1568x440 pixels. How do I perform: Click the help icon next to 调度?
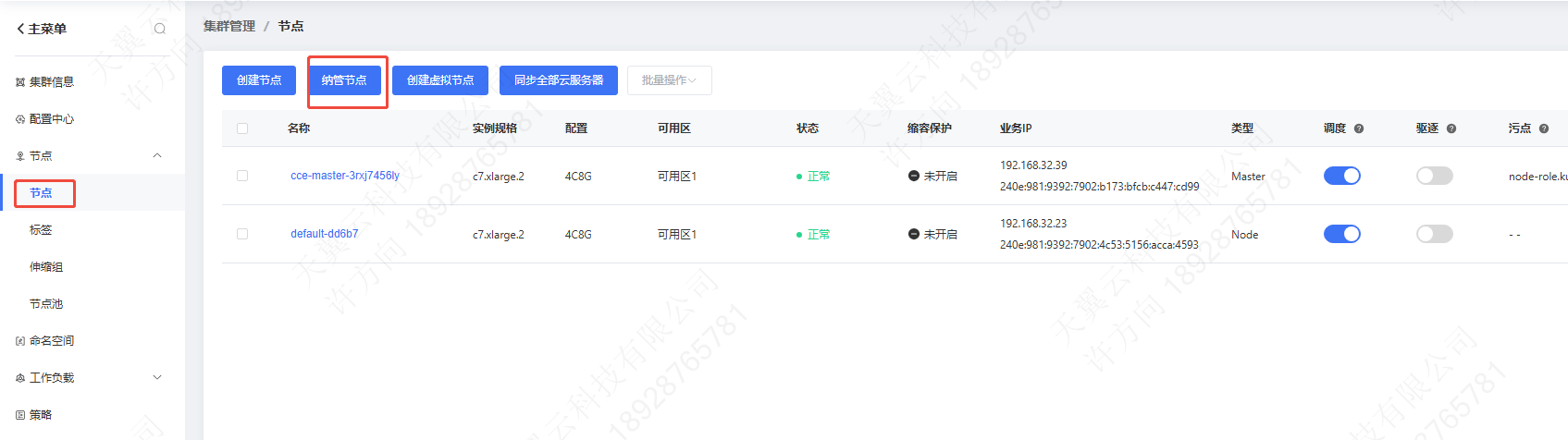pyautogui.click(x=1359, y=128)
